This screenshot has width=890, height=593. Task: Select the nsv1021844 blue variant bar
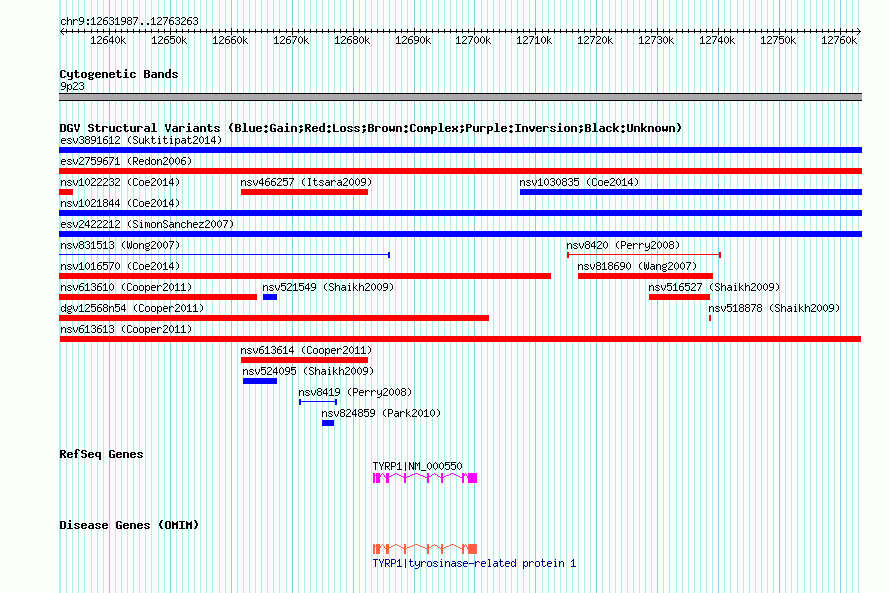pos(460,213)
